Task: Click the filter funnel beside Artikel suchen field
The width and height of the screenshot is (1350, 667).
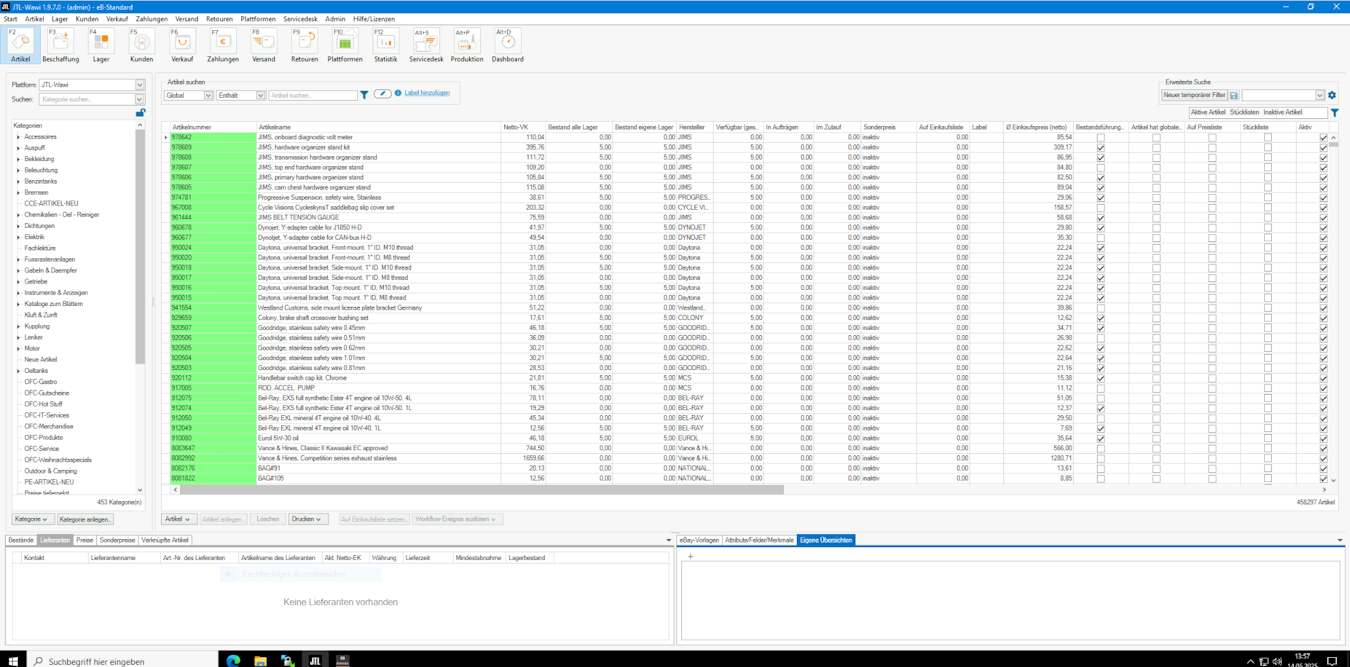Action: [364, 95]
